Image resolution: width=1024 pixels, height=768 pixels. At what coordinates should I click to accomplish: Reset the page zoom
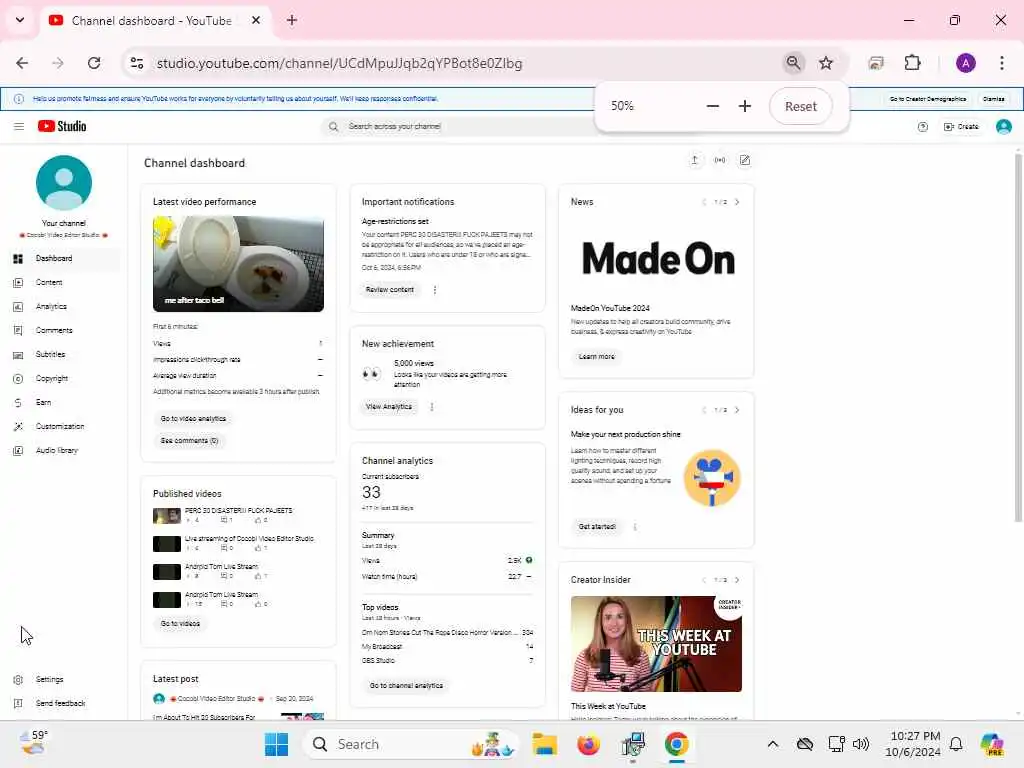point(801,106)
